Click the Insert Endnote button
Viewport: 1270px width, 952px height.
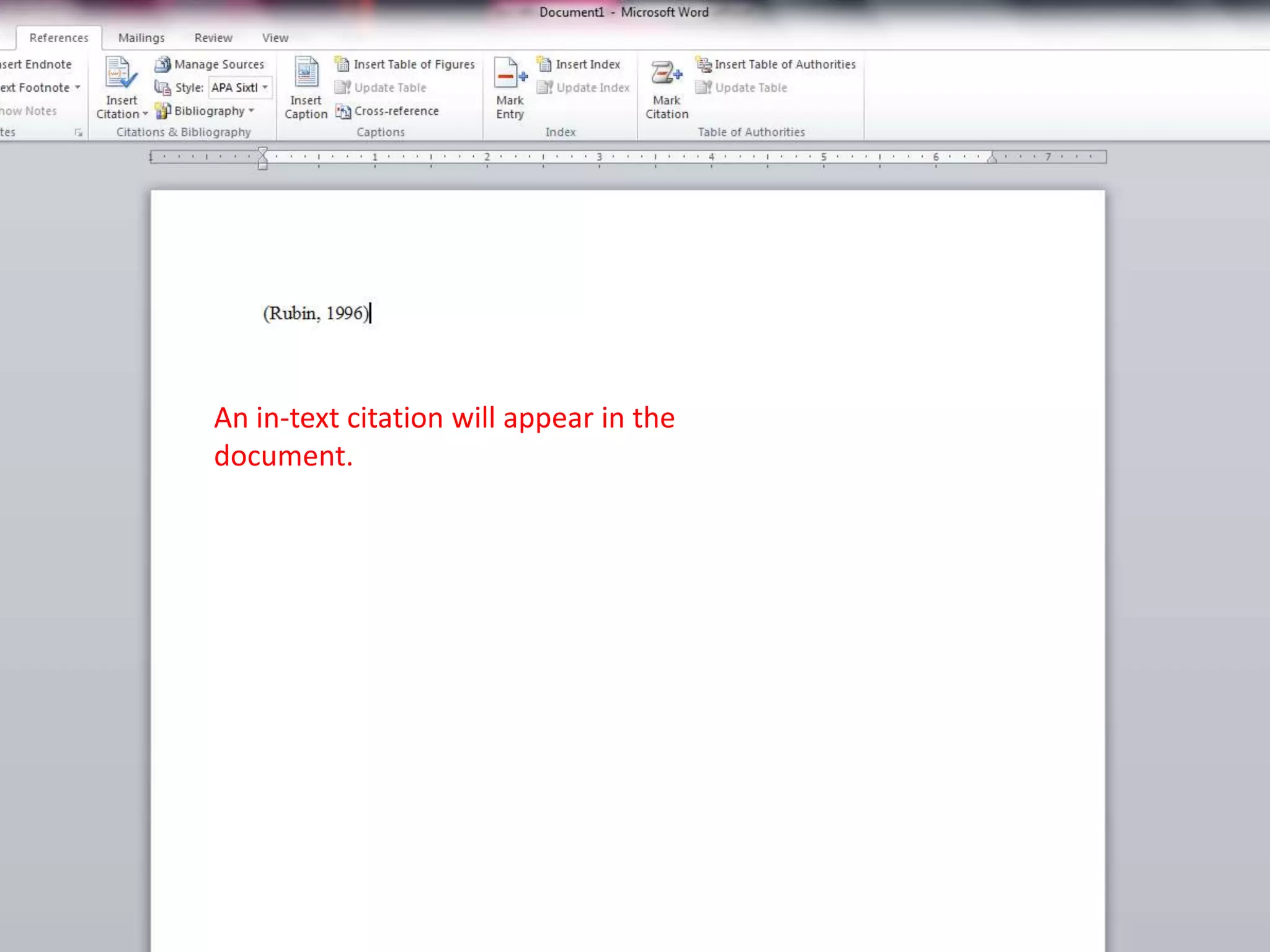pos(35,64)
